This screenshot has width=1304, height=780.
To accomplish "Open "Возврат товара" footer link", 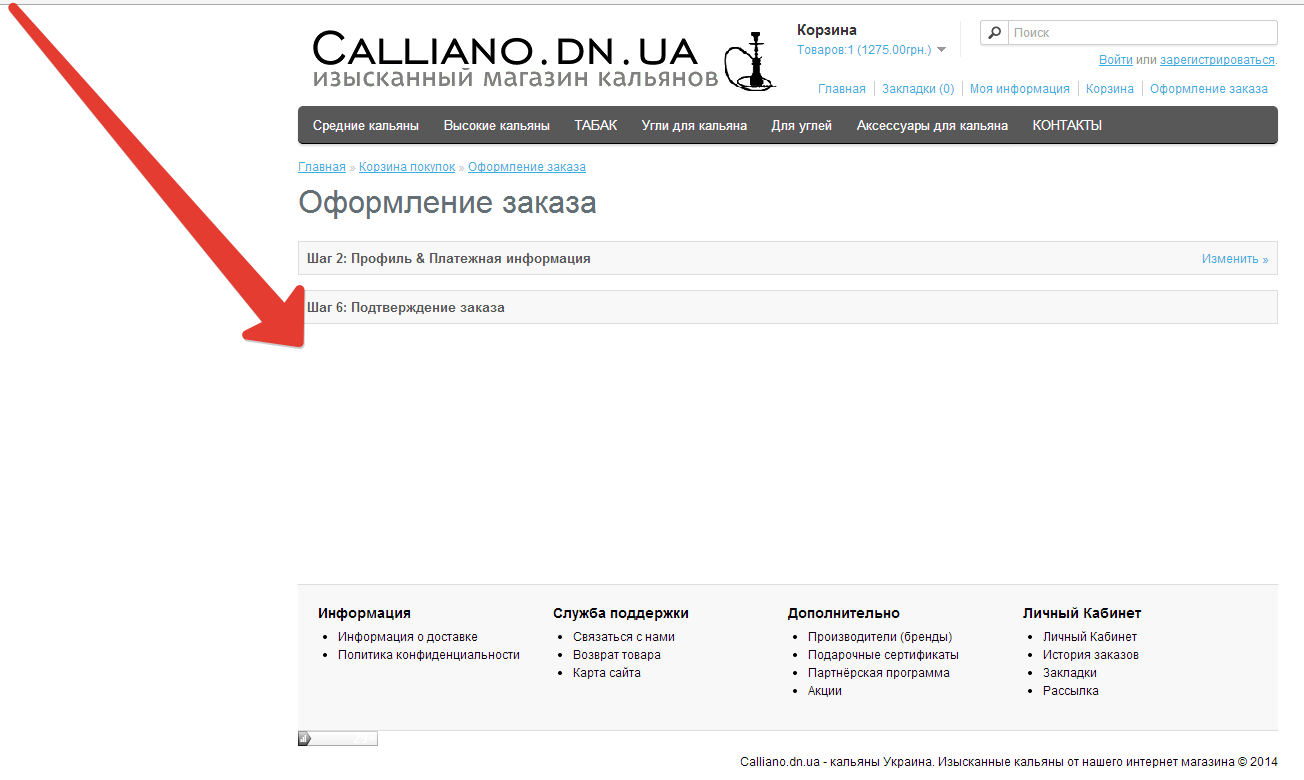I will 617,655.
